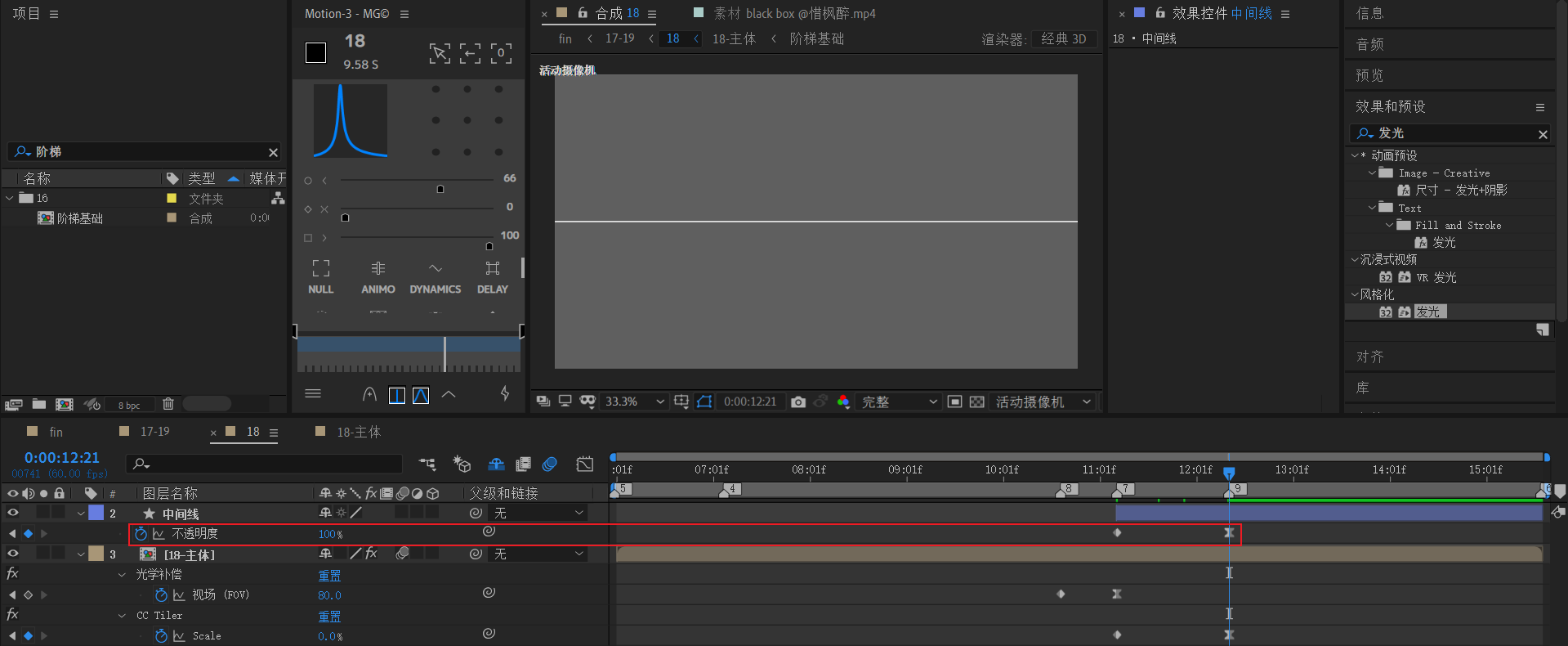Open the RGB show channel icon
The height and width of the screenshot is (646, 1568).
pos(843,402)
